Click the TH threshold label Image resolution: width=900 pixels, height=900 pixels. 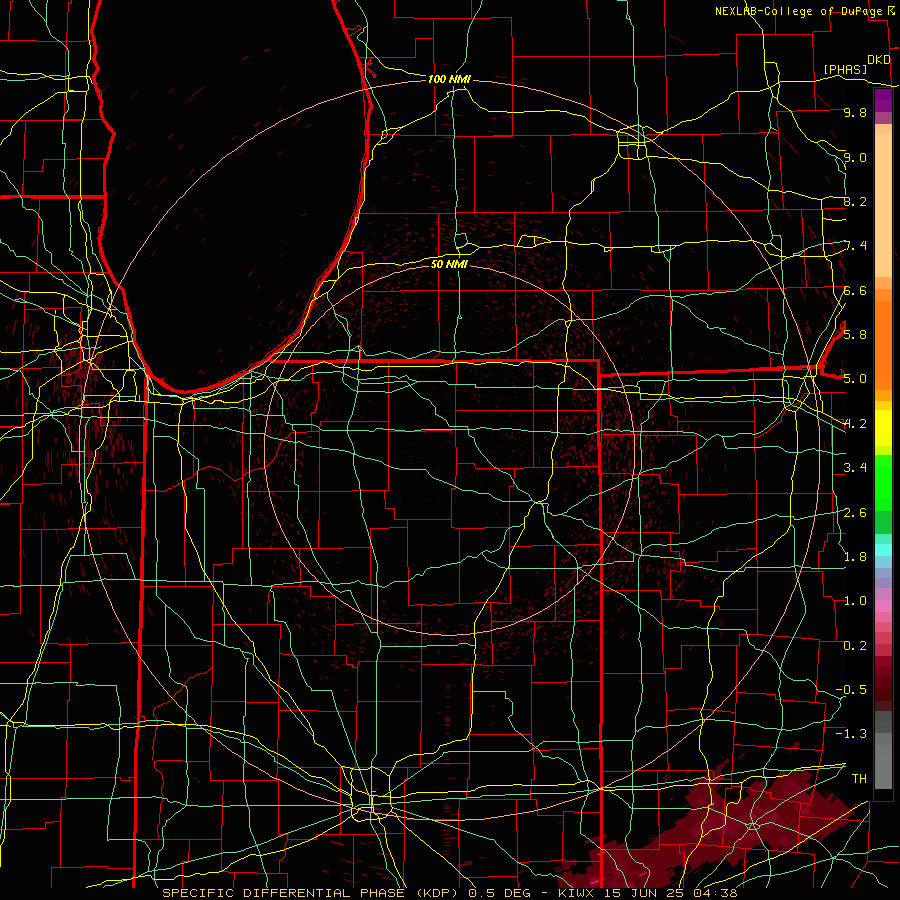pos(859,778)
